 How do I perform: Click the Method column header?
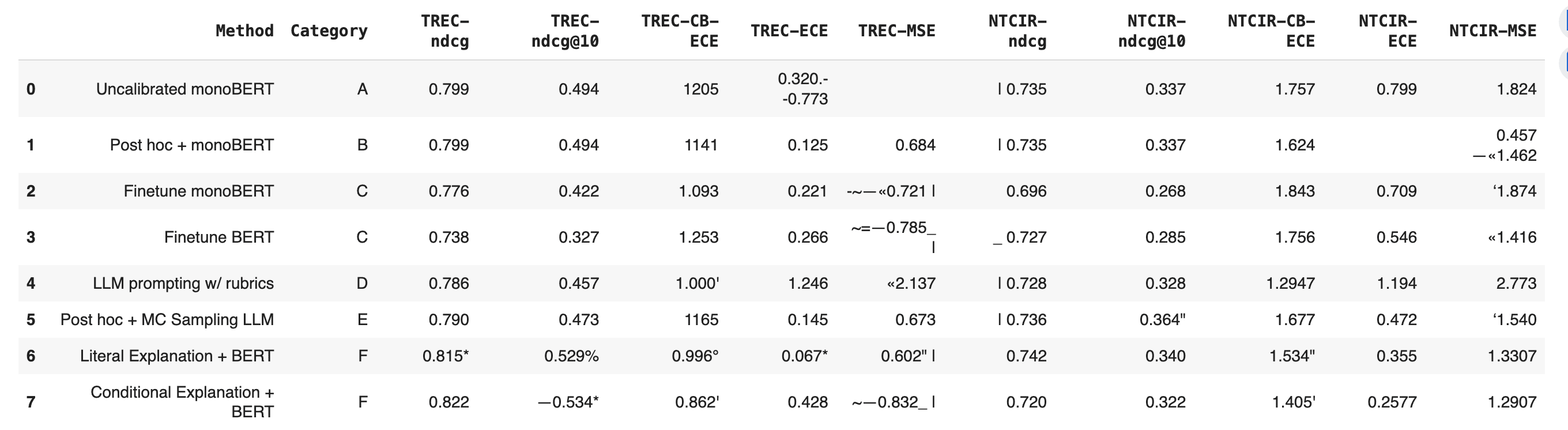(x=244, y=31)
